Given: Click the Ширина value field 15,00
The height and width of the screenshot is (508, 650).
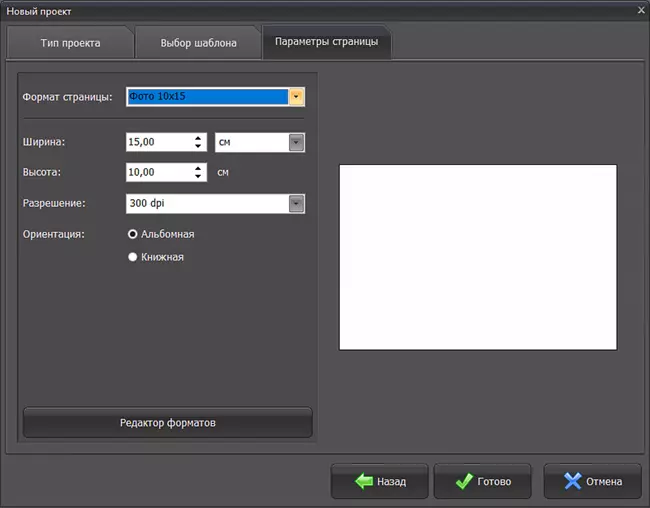Looking at the screenshot, I should 158,142.
